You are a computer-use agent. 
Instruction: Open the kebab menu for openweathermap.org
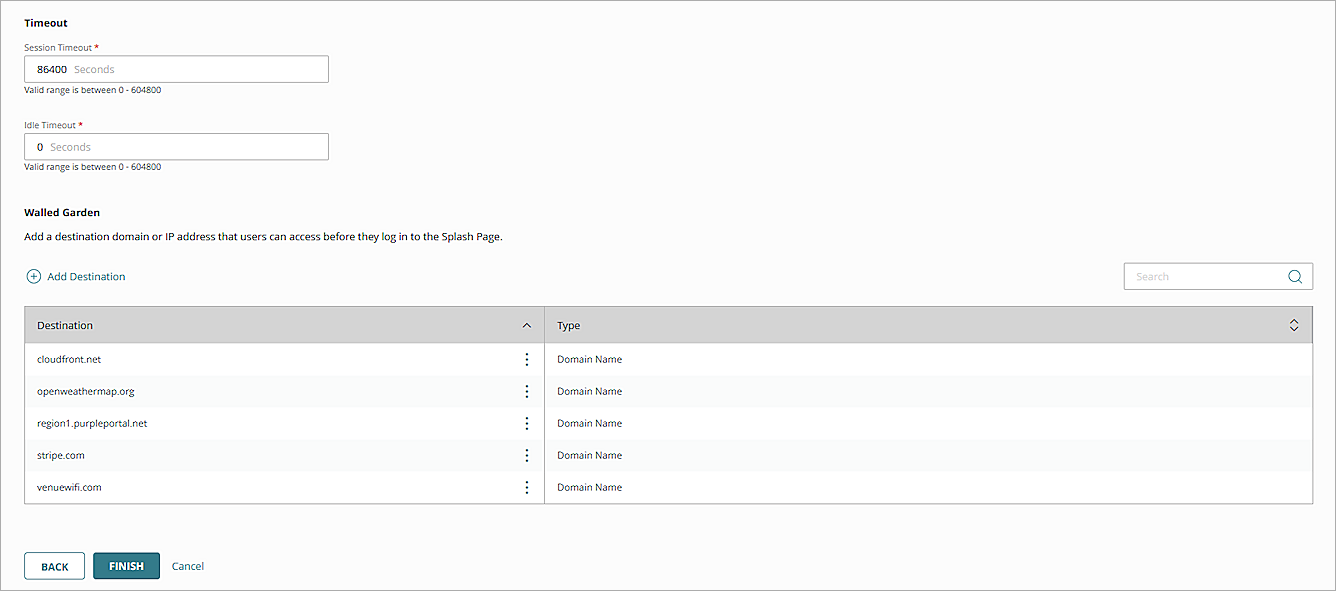[527, 391]
